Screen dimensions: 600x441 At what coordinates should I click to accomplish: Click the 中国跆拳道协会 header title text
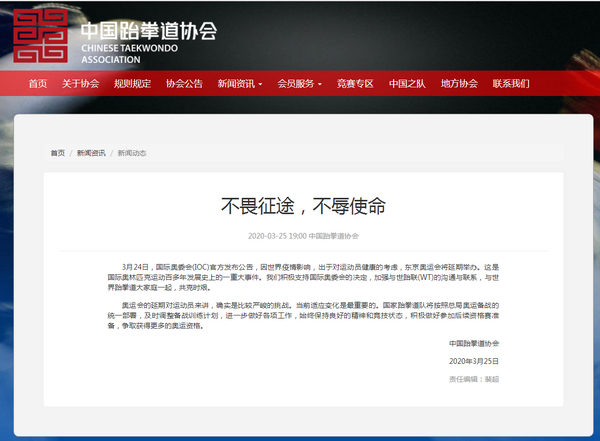click(x=148, y=28)
